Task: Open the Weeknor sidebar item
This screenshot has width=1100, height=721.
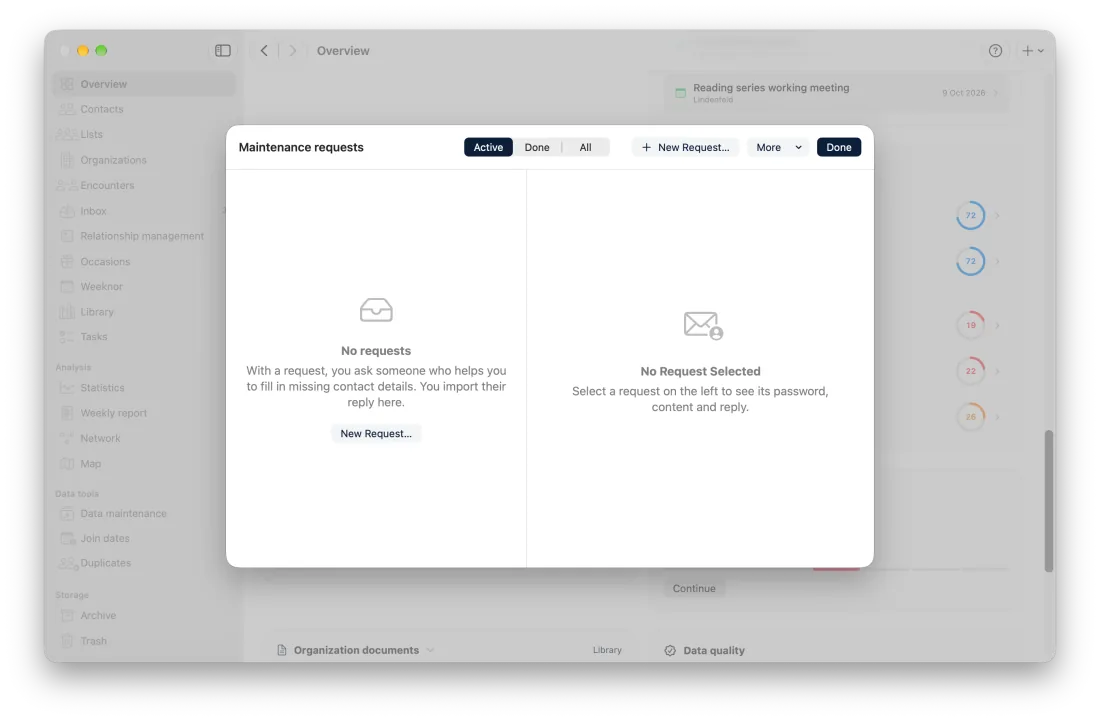Action: point(144,287)
